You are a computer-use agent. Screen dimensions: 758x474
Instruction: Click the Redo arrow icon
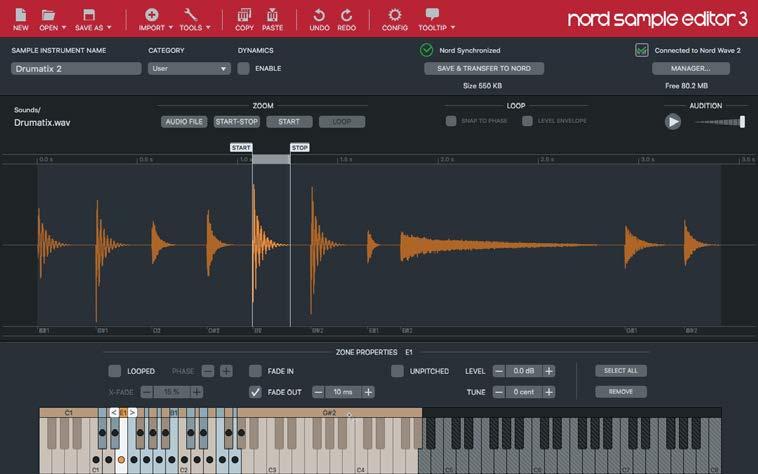point(347,15)
